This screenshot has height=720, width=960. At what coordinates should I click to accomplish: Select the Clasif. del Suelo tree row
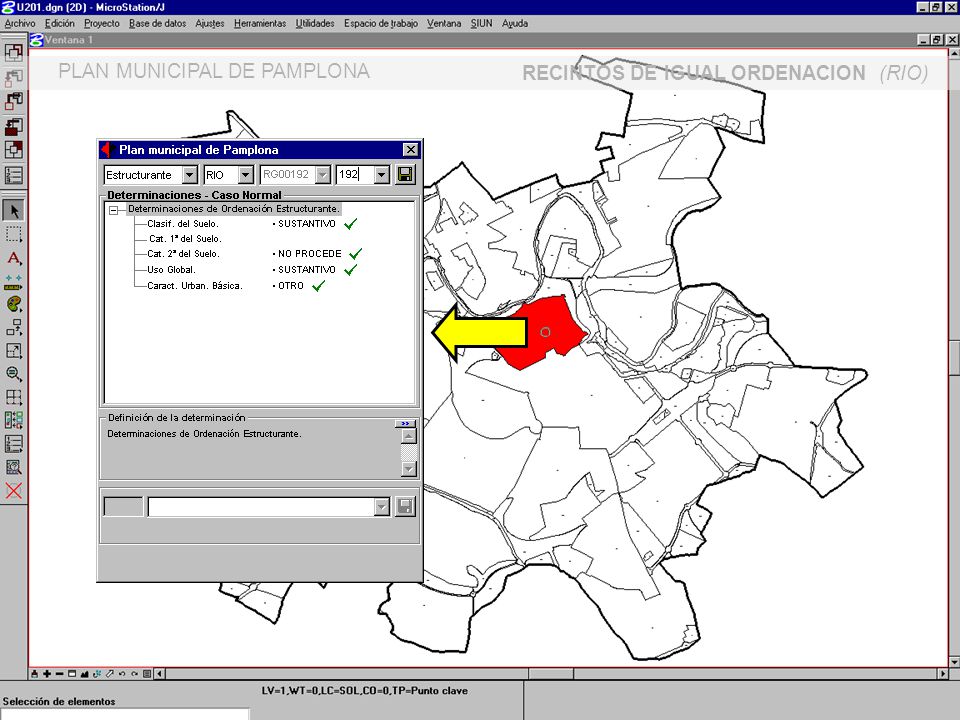tap(182, 224)
